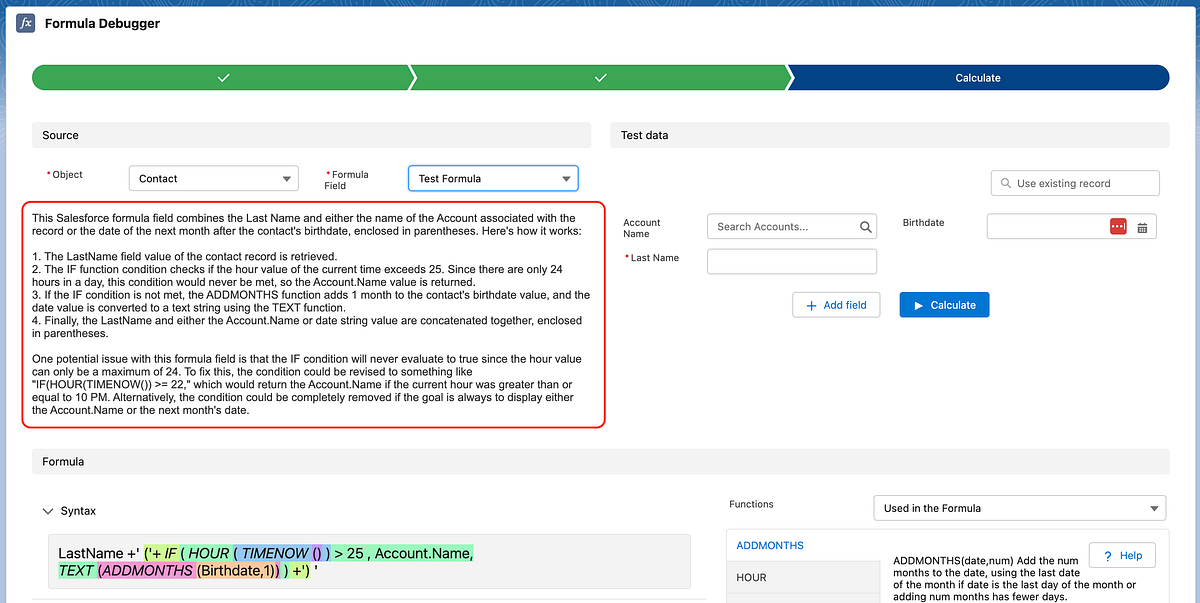The height and width of the screenshot is (603, 1200).
Task: Click the checkmark on the second progress stage
Action: click(x=600, y=77)
